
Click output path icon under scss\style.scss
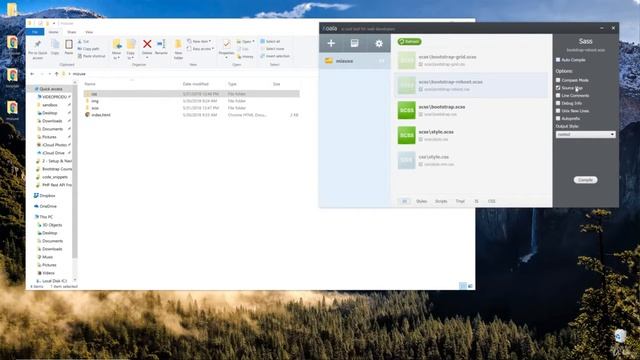(420, 140)
